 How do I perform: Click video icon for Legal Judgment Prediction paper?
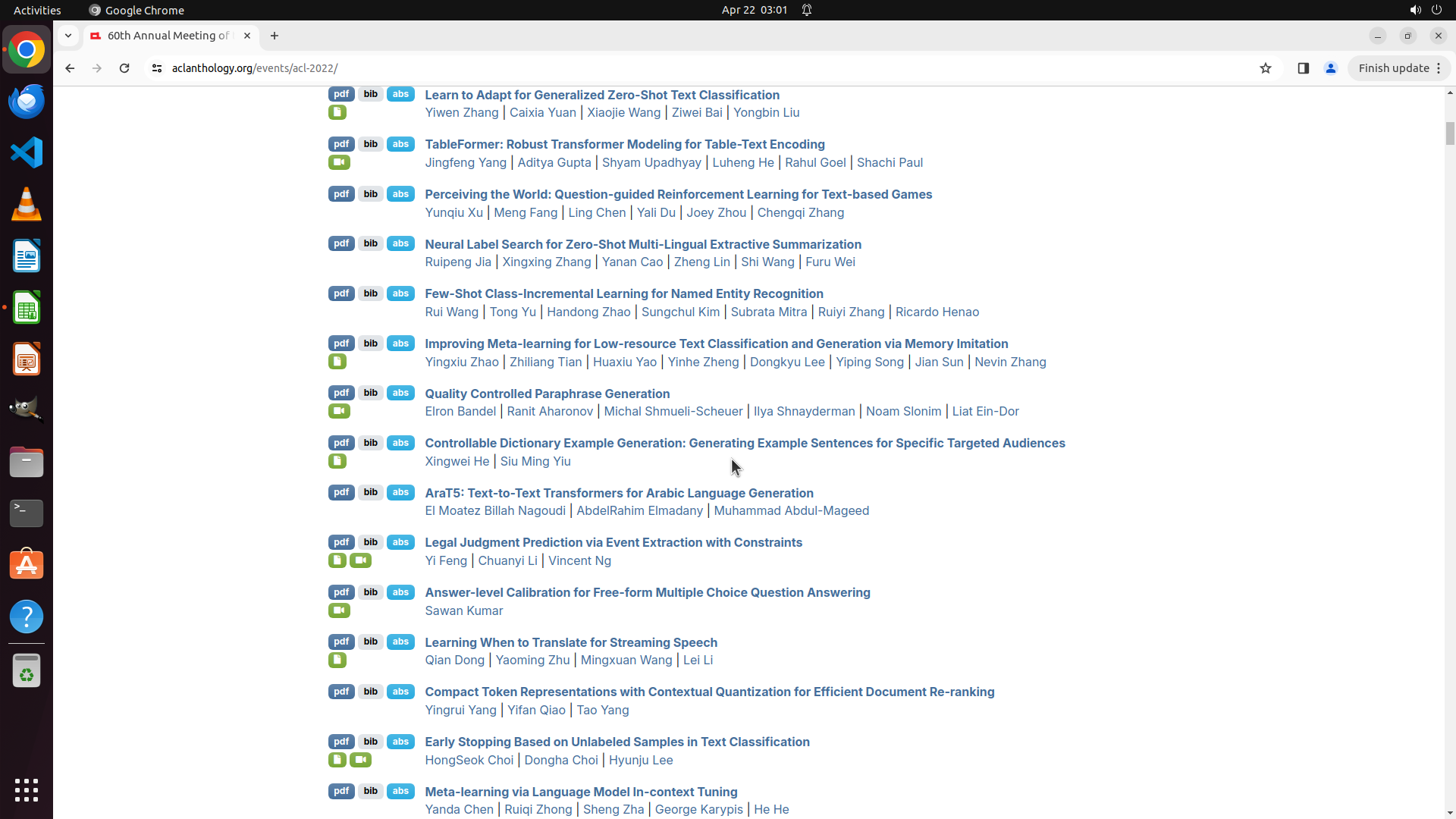tap(360, 560)
